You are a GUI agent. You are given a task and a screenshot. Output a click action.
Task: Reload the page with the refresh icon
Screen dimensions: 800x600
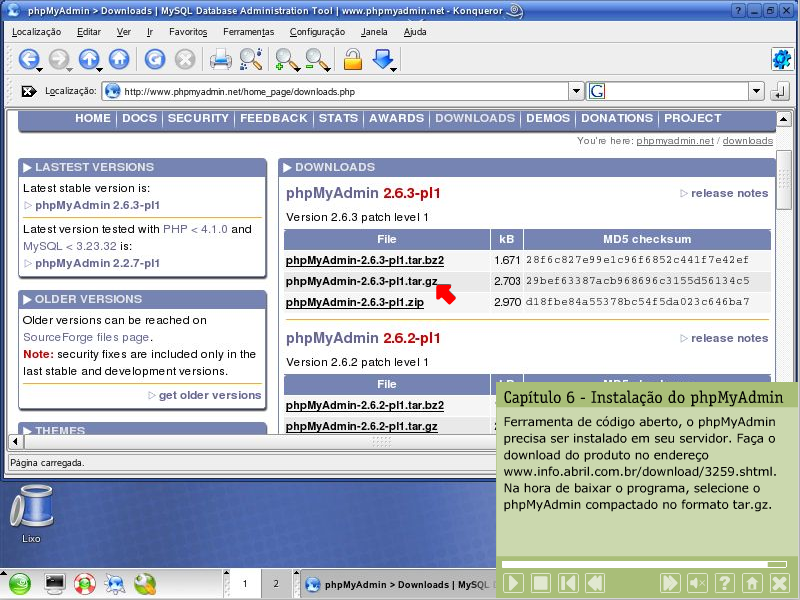pos(154,59)
